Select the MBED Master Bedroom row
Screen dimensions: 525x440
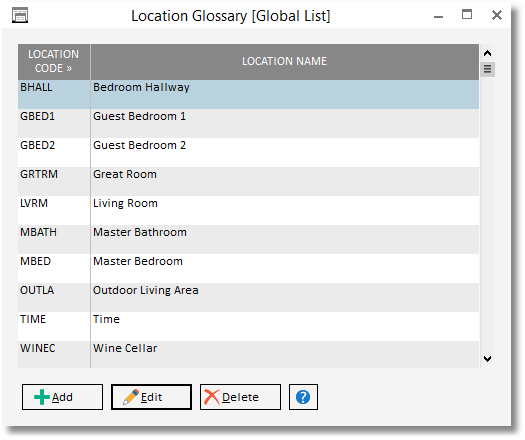point(248,268)
